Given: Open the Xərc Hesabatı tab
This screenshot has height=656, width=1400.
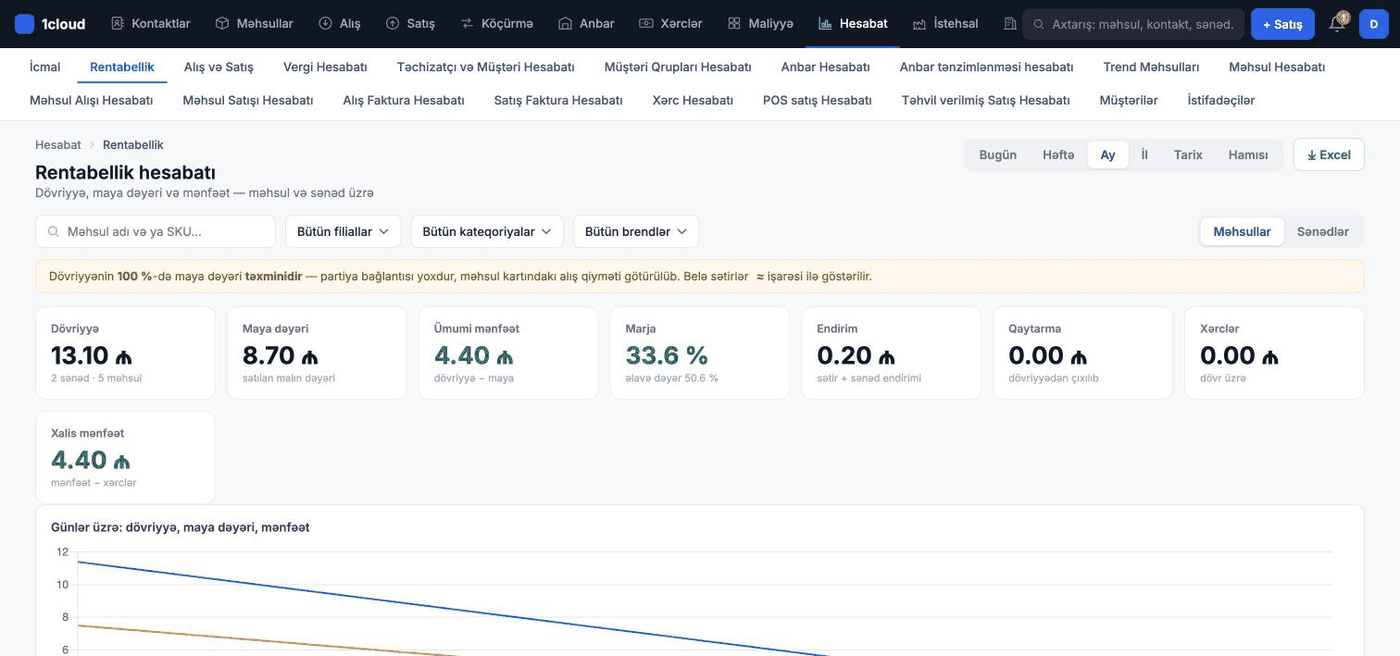Looking at the screenshot, I should pos(693,100).
